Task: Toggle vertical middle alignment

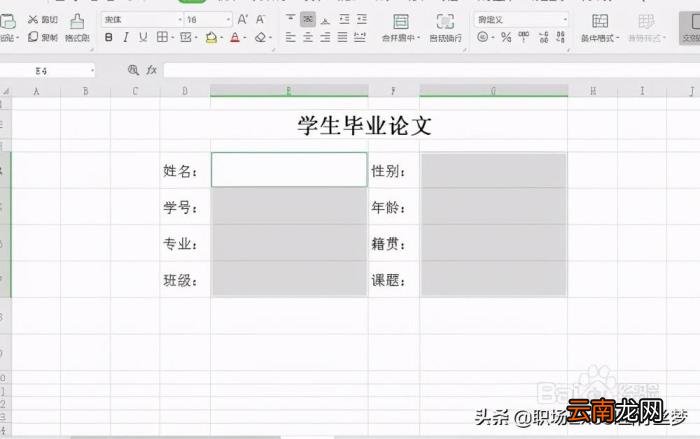Action: click(x=308, y=19)
